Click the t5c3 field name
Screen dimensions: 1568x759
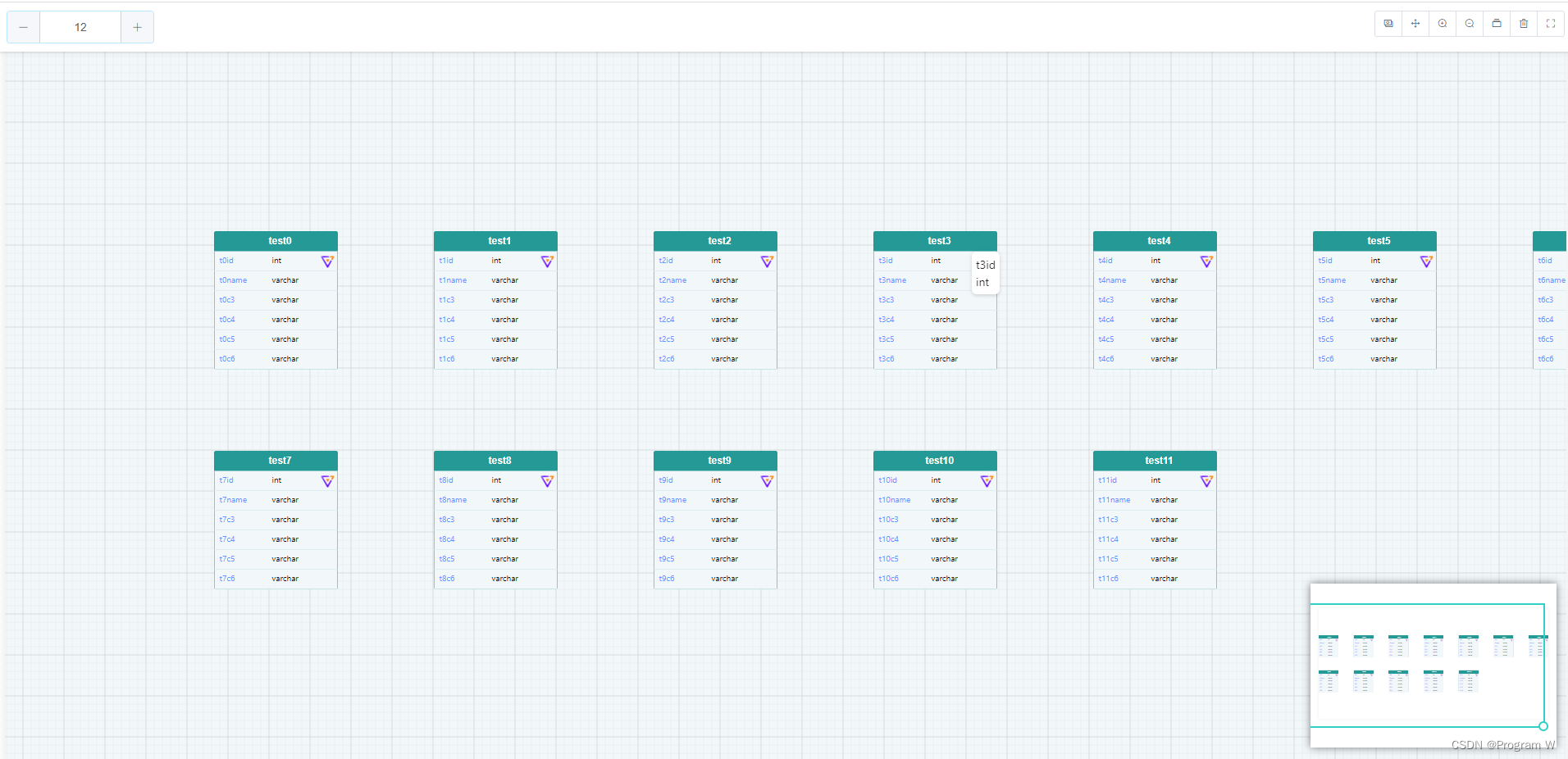[x=1326, y=300]
